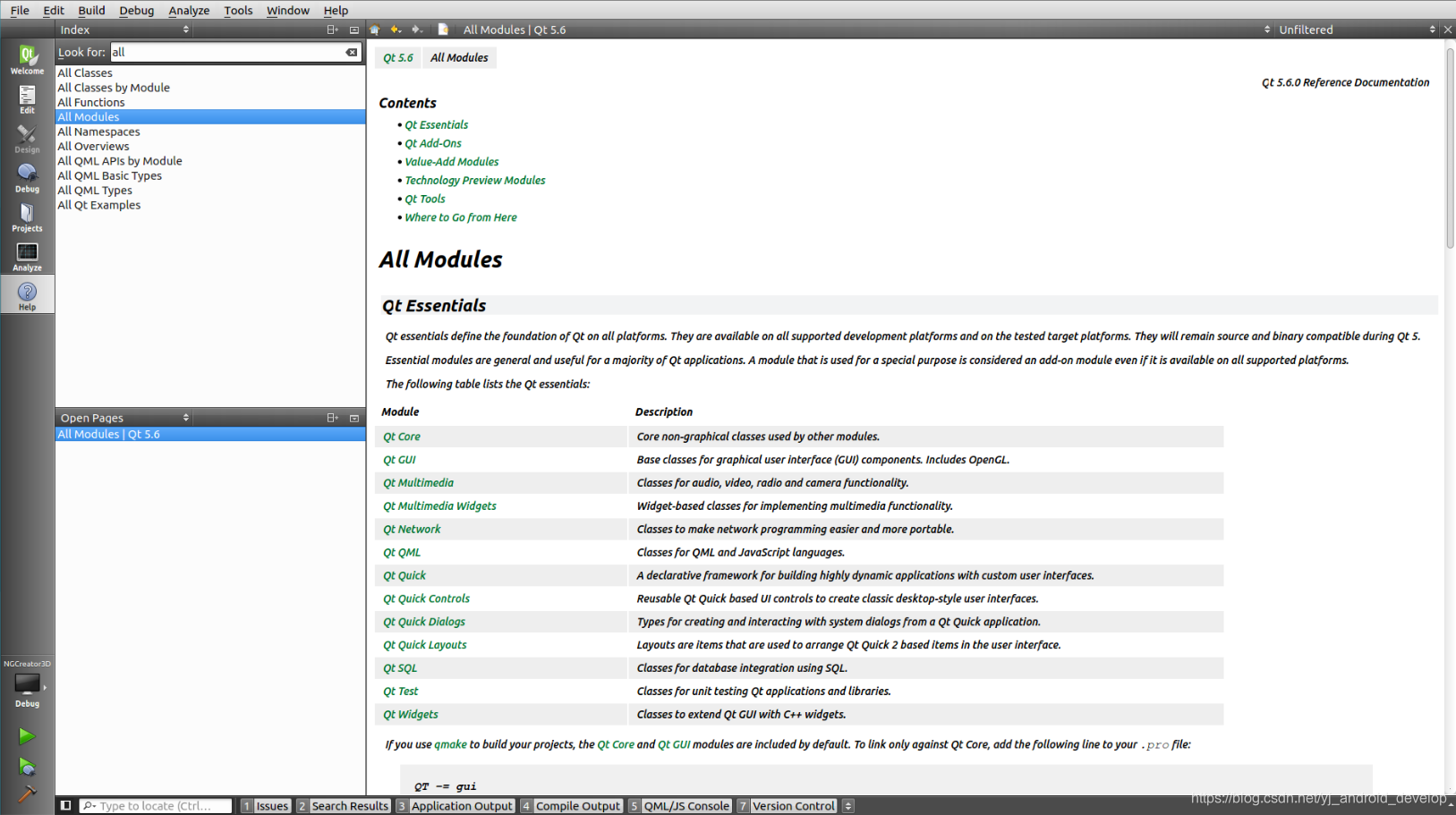Open the Index panel type dropdown
The width and height of the screenshot is (1456, 815).
(124, 30)
